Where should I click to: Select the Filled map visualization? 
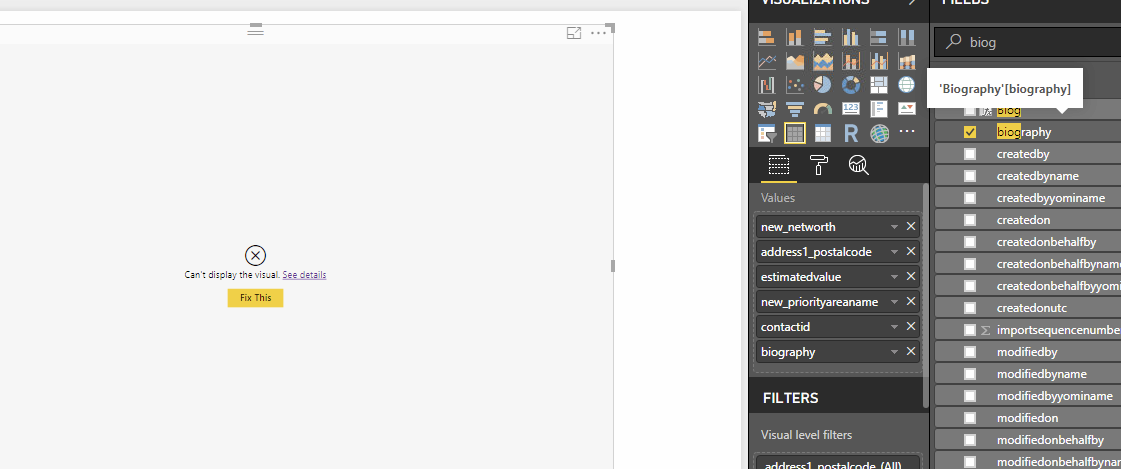coord(766,109)
